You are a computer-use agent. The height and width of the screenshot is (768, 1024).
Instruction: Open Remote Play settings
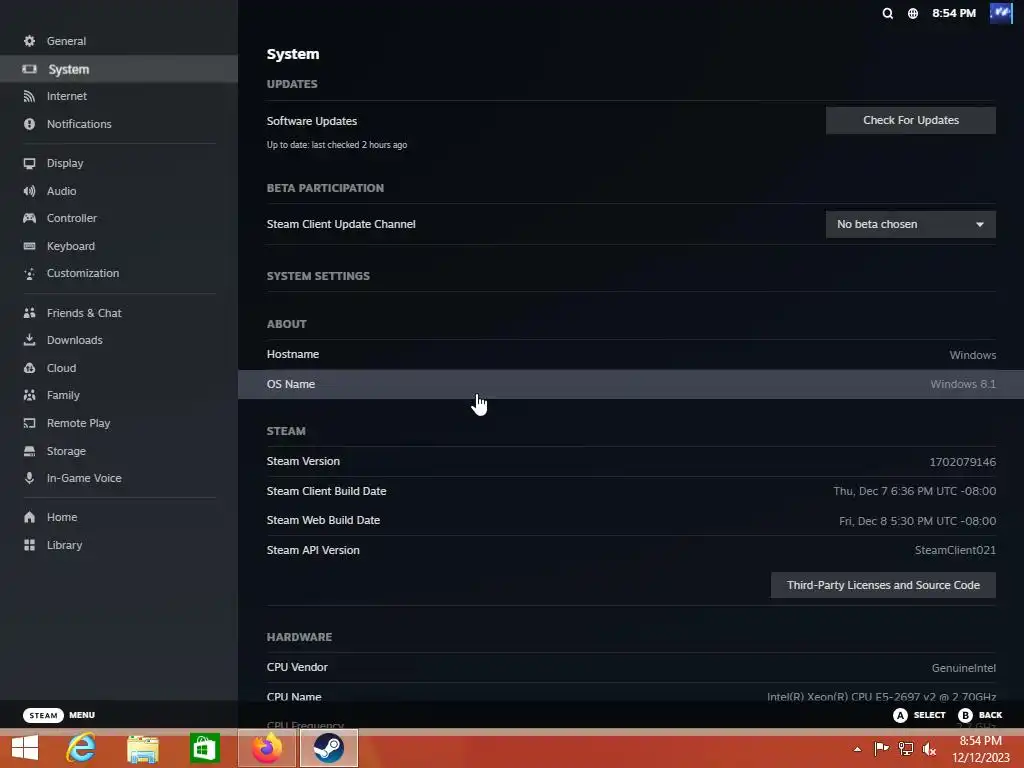click(119, 423)
